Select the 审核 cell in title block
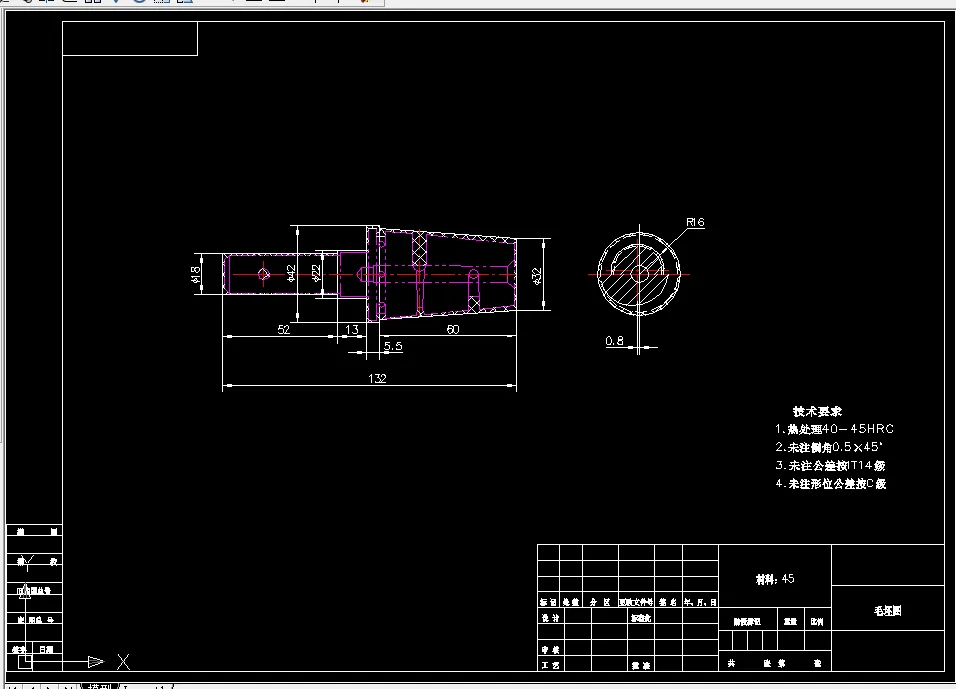This screenshot has width=956, height=689. click(551, 649)
